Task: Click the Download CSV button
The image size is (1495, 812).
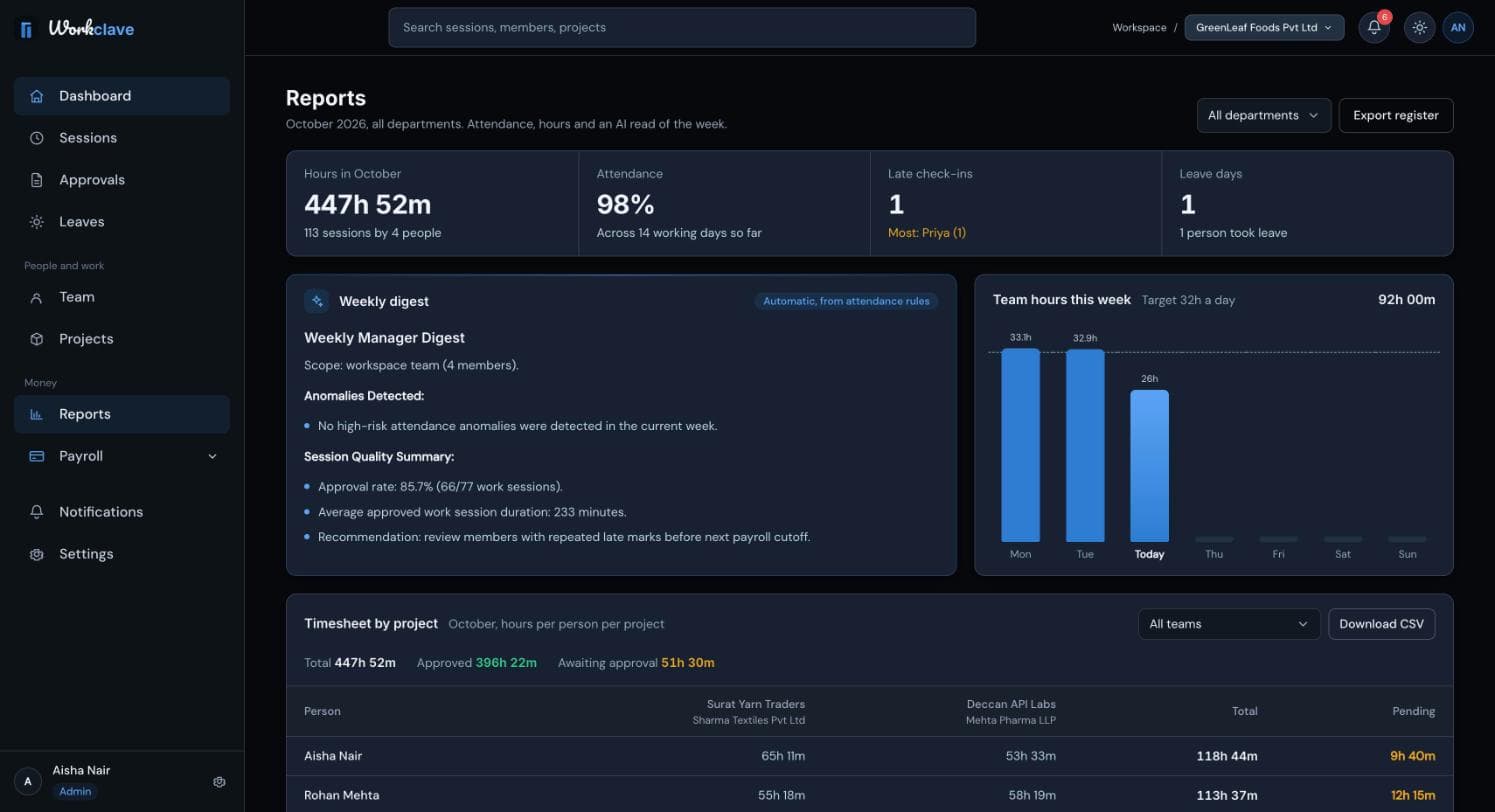Action: pos(1382,624)
